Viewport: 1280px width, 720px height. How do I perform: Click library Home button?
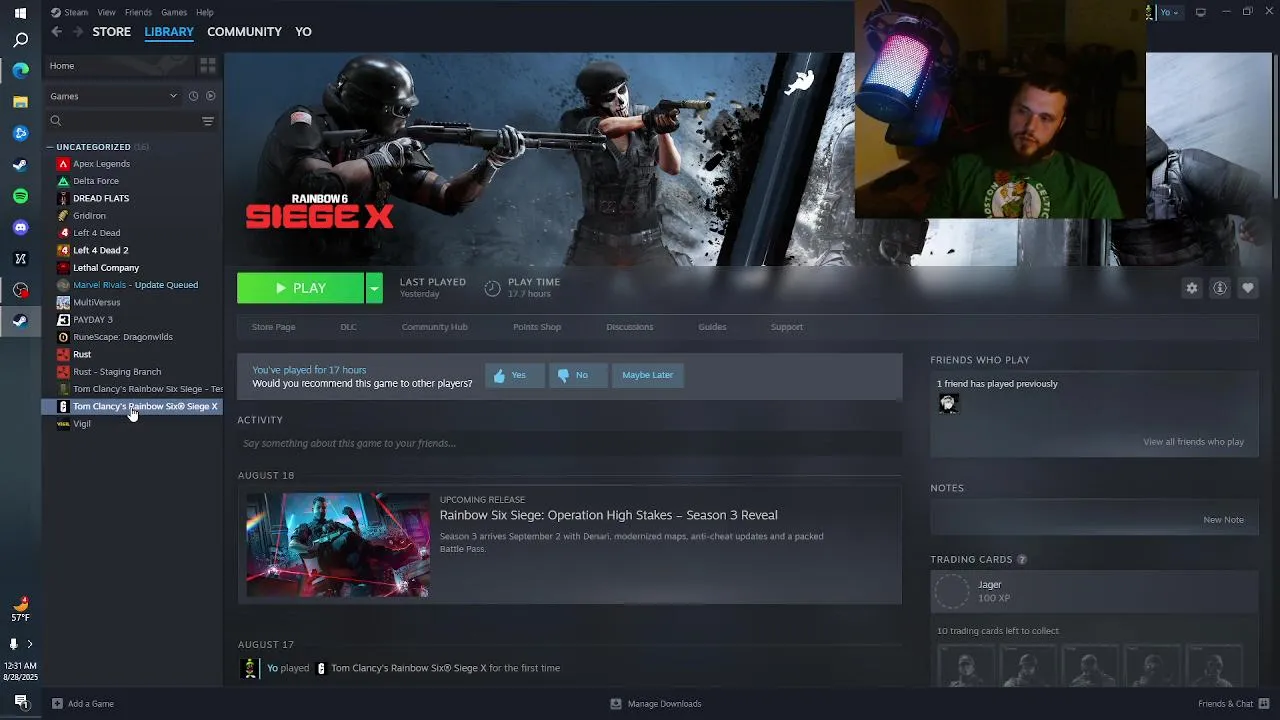119,66
